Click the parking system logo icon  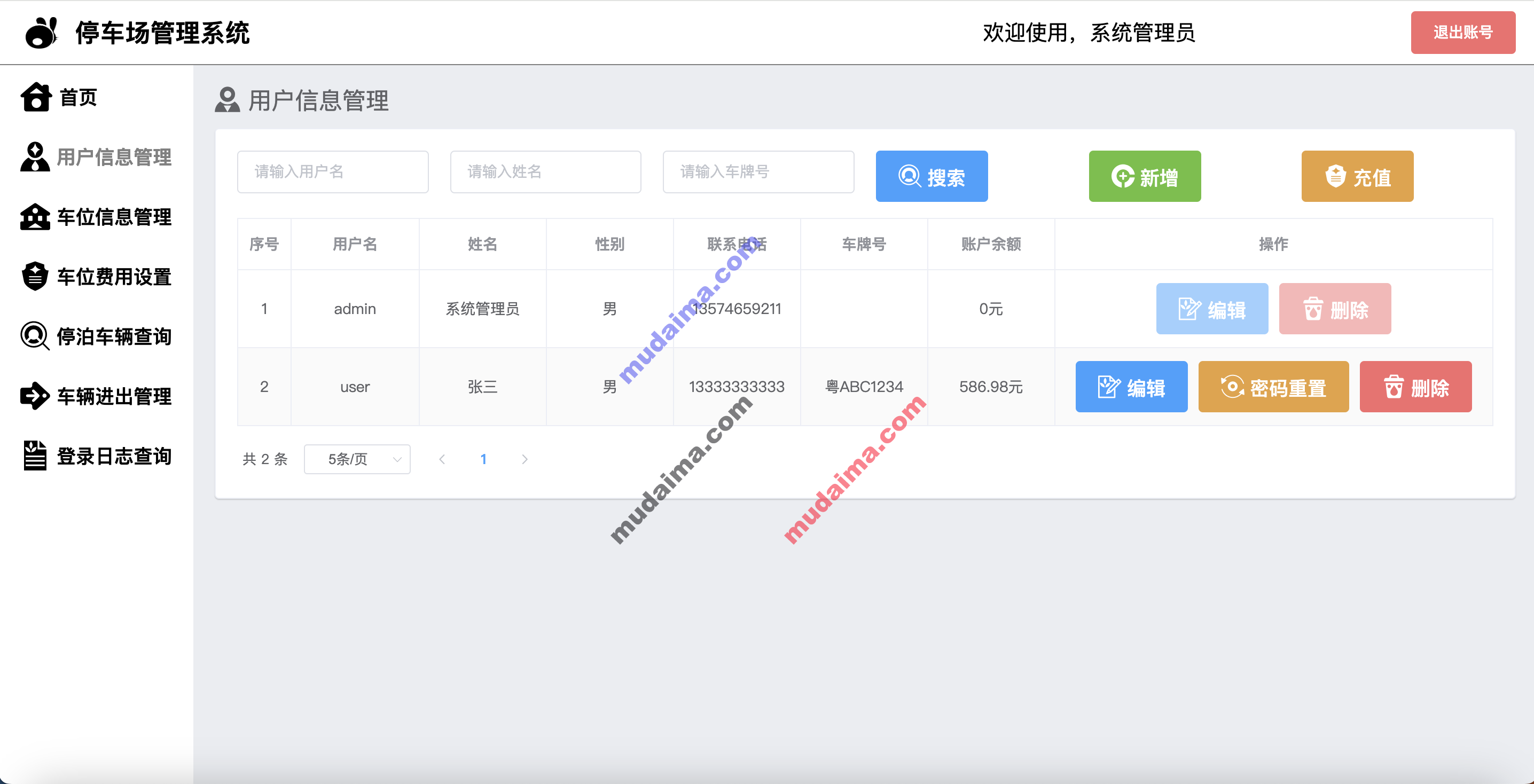41,33
